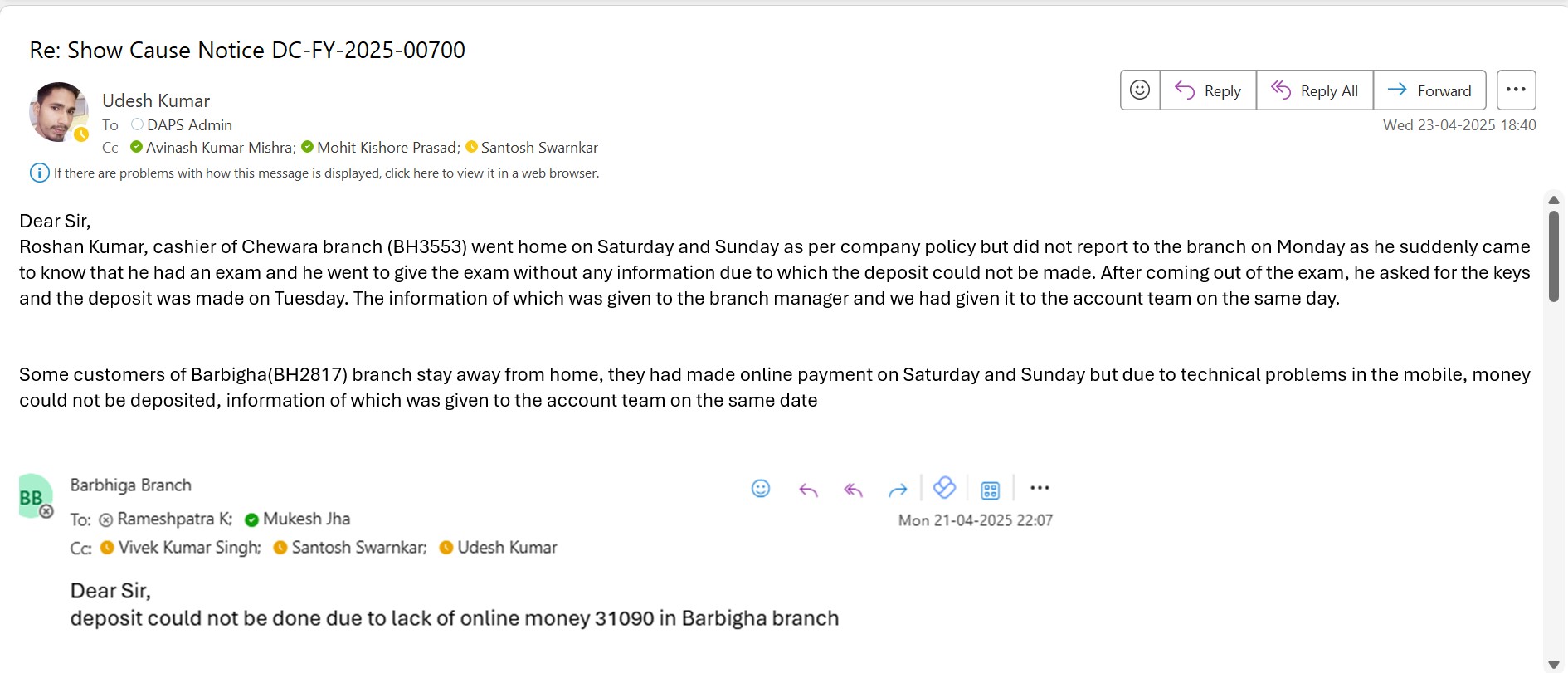Click the BB avatar of Barbhiga Branch

tap(34, 496)
